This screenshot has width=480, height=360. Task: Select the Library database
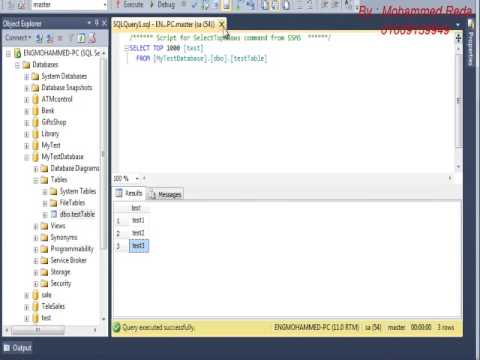pyautogui.click(x=50, y=134)
